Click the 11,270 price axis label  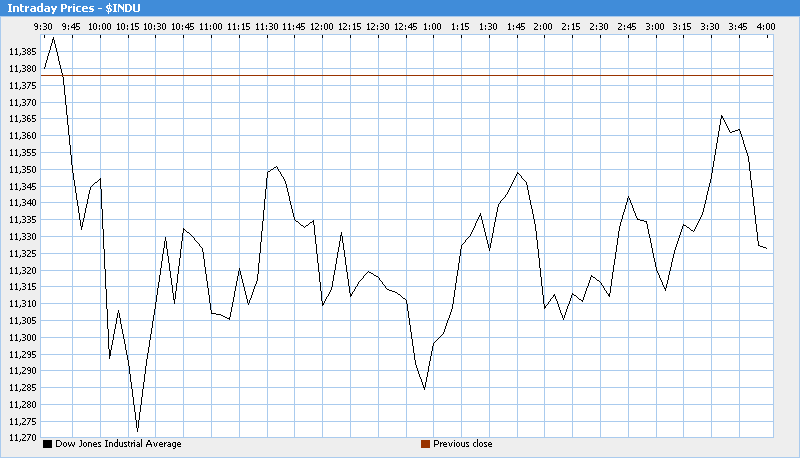click(21, 438)
